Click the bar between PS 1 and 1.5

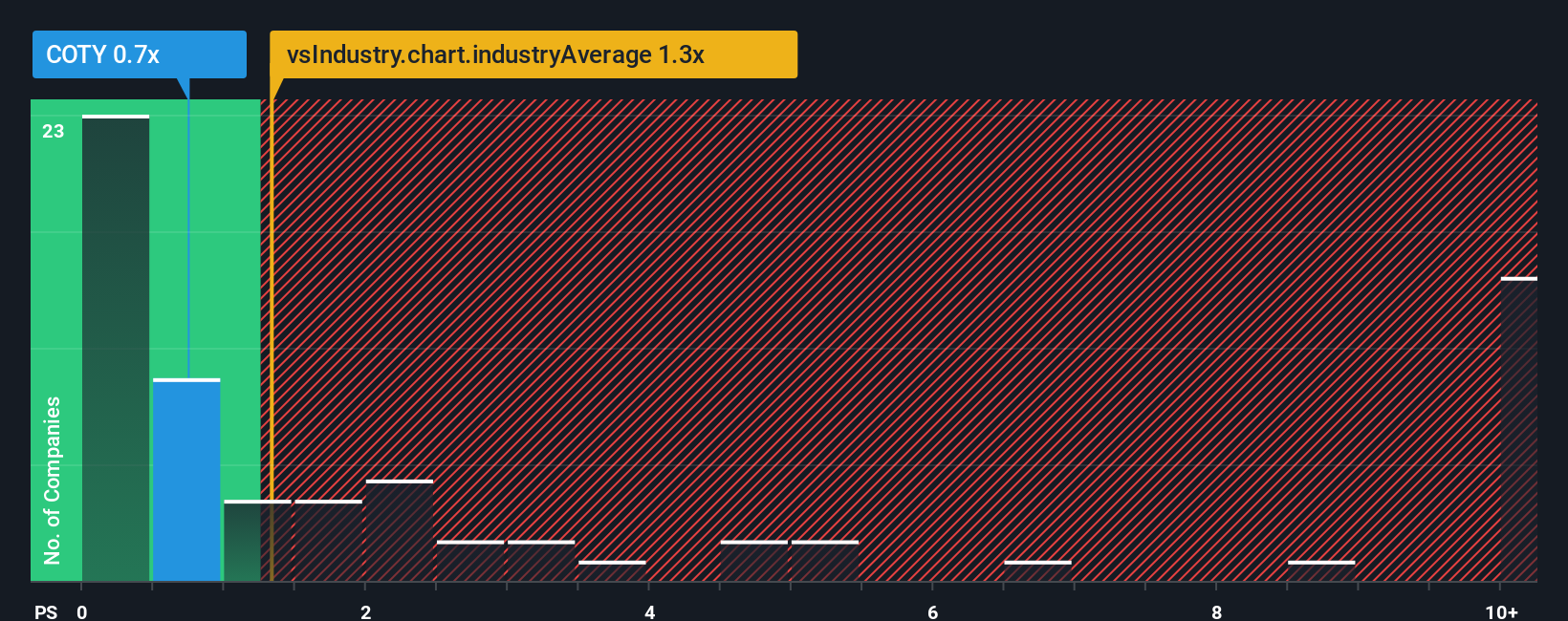(257, 541)
